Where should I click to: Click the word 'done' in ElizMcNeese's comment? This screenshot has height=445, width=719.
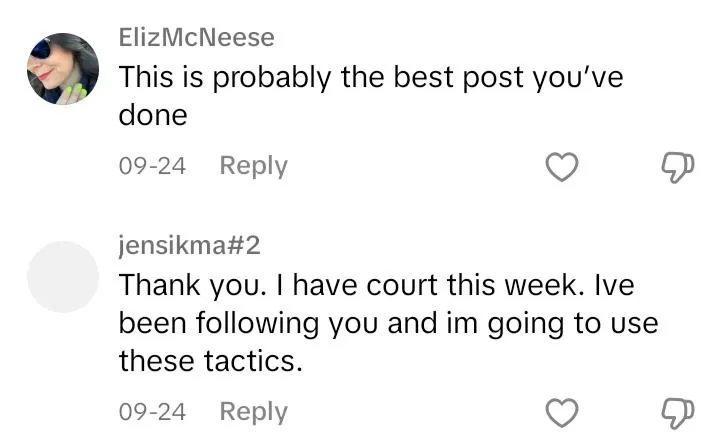(x=153, y=115)
